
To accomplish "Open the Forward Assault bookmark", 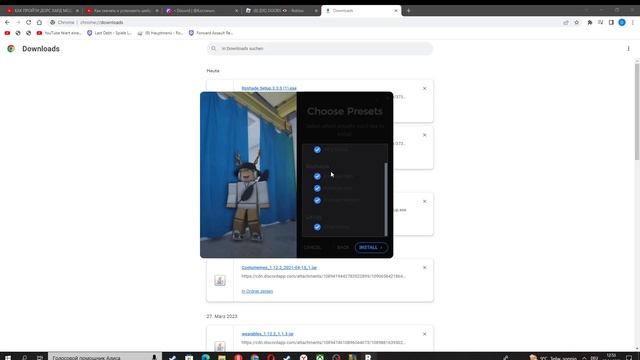I will tap(211, 33).
